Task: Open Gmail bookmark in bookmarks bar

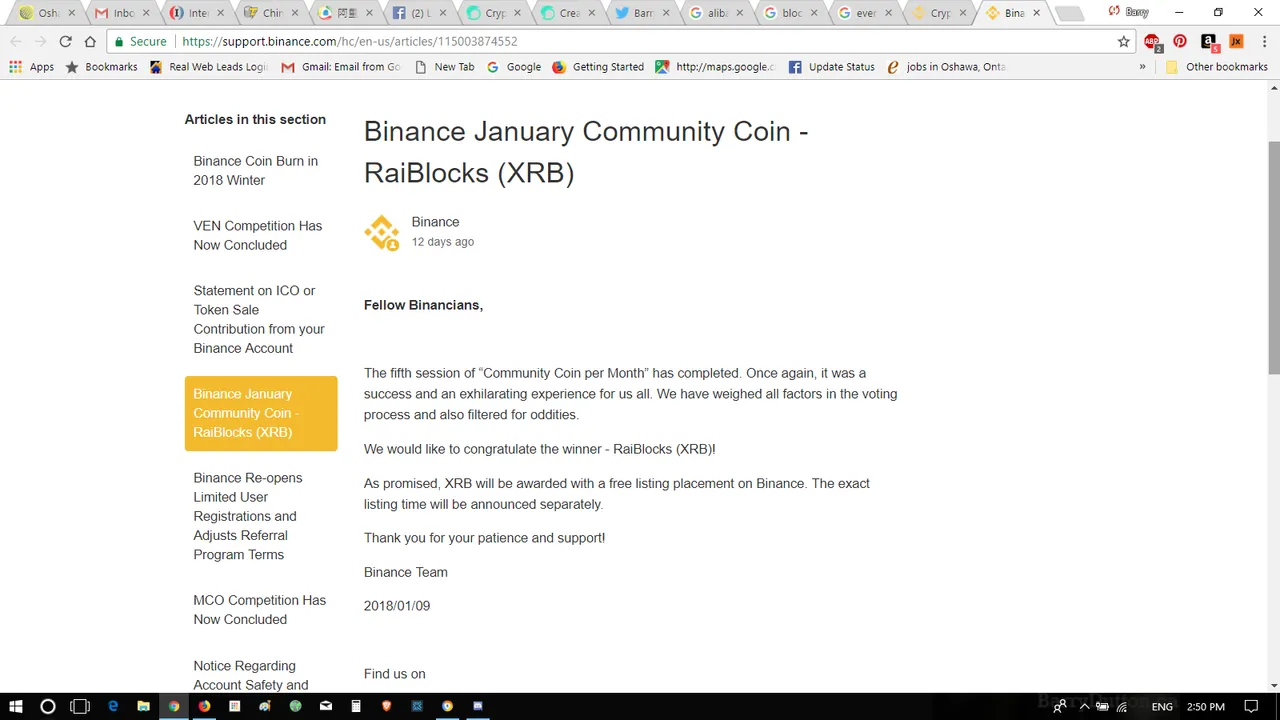Action: coord(340,67)
